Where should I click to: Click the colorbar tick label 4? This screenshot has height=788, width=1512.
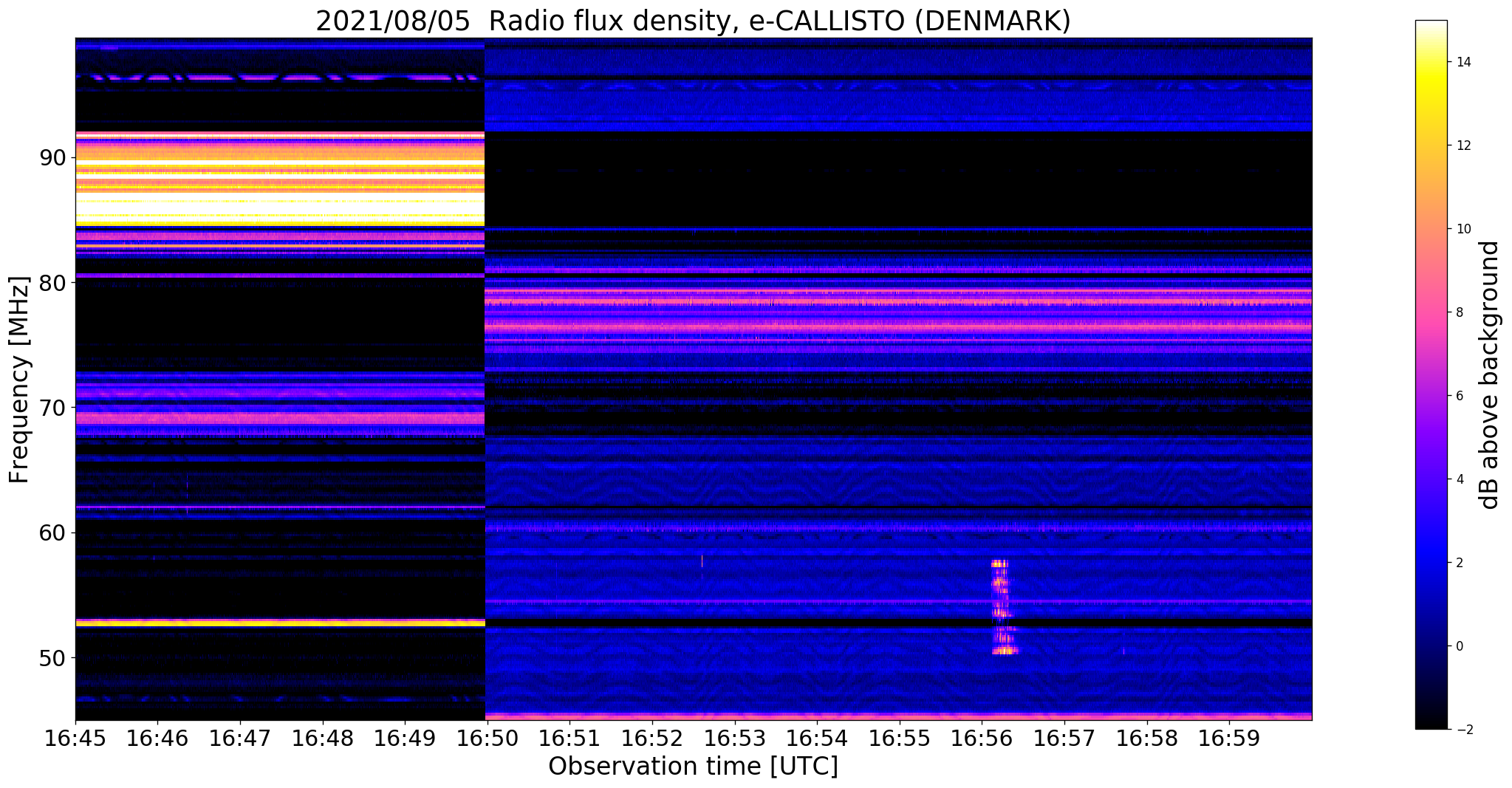(1459, 479)
